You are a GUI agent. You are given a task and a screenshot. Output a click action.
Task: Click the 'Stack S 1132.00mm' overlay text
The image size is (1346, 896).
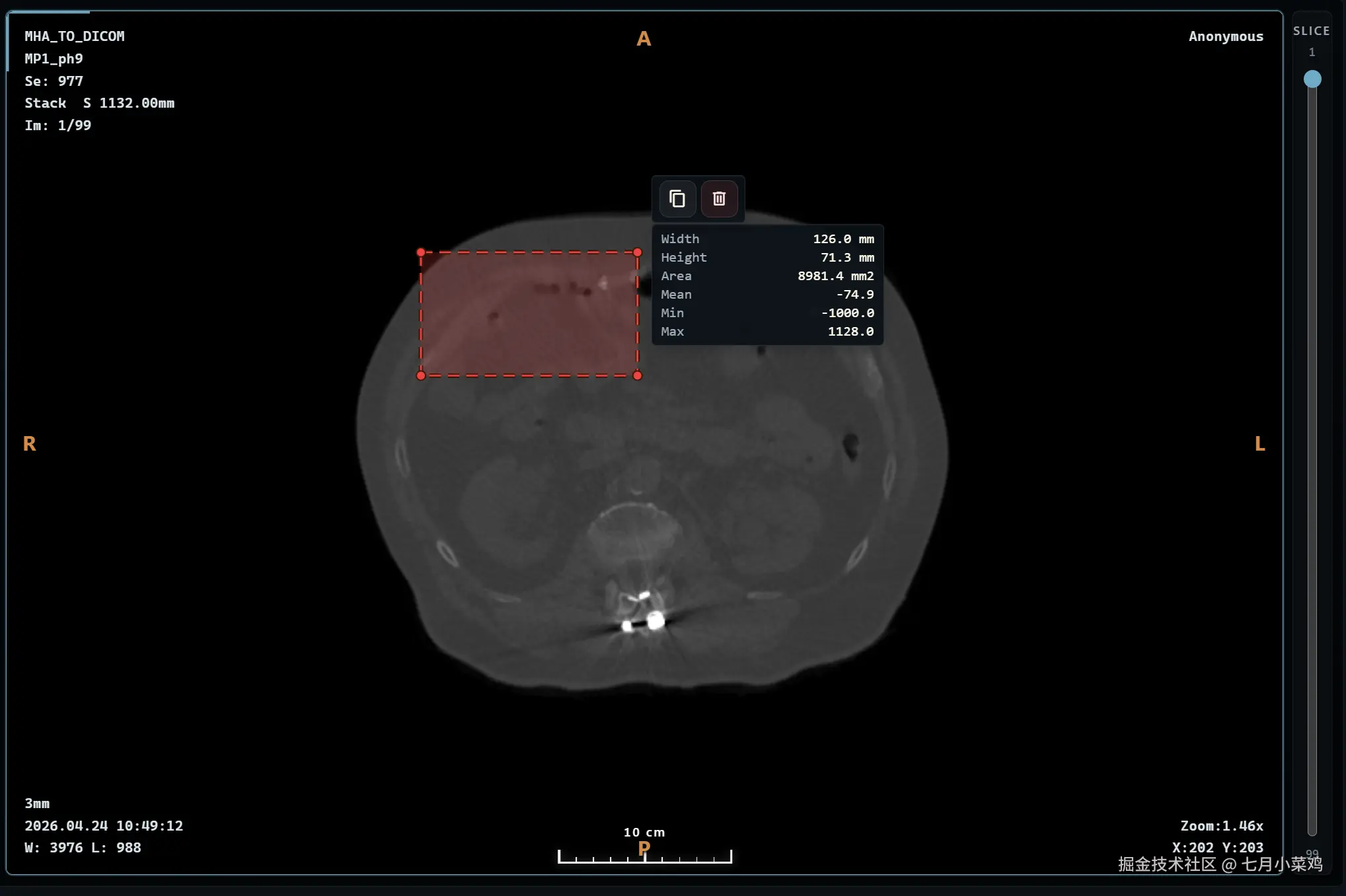coord(99,103)
